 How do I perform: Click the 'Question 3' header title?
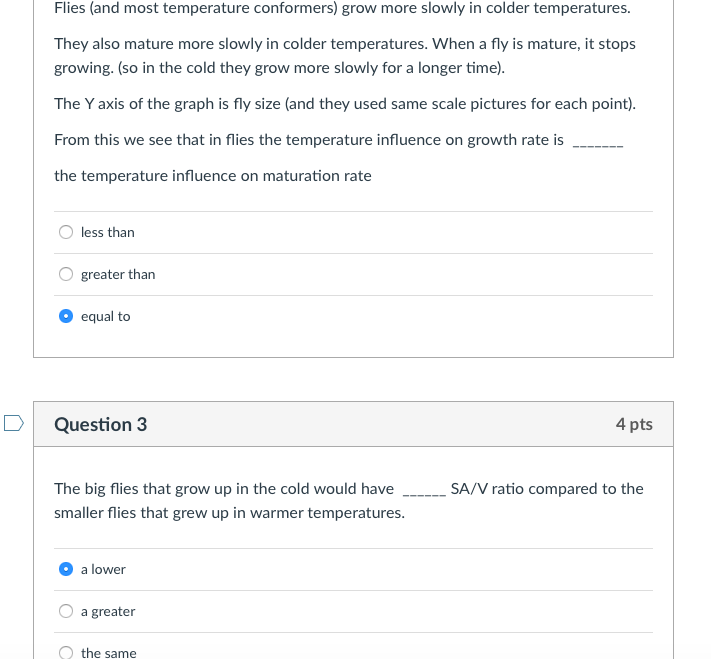point(100,424)
